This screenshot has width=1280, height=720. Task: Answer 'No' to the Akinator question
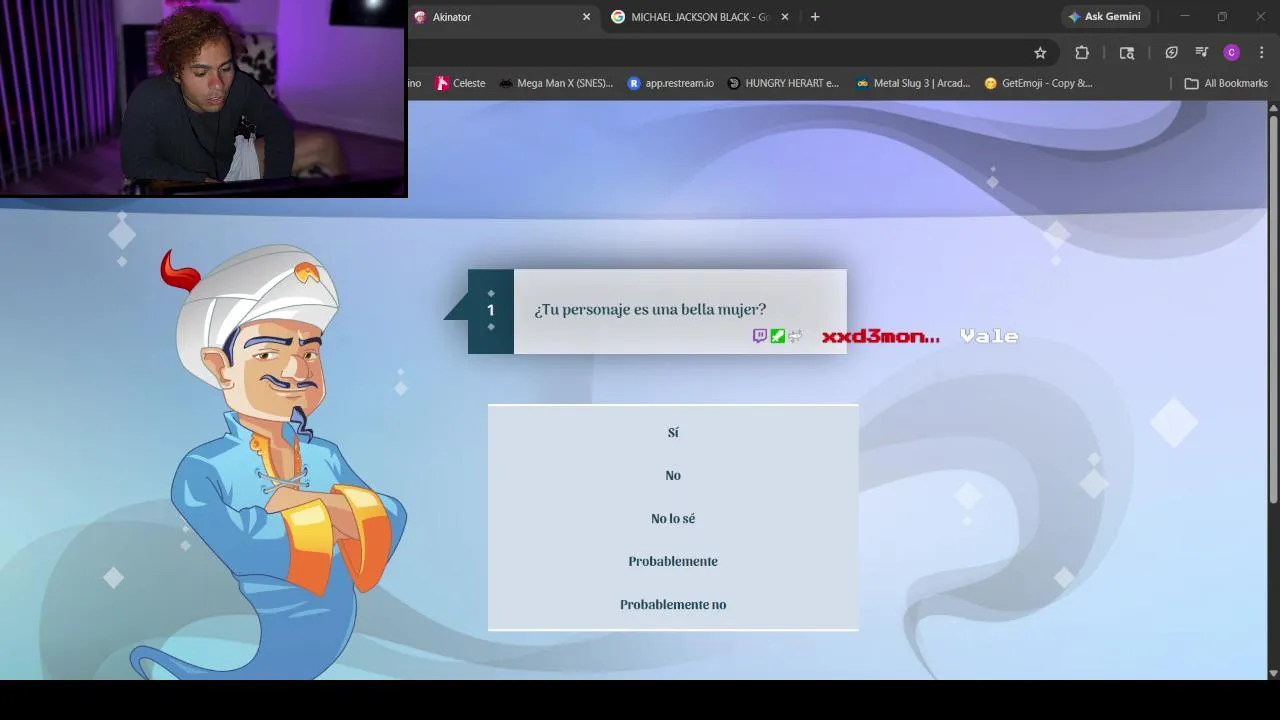point(673,476)
